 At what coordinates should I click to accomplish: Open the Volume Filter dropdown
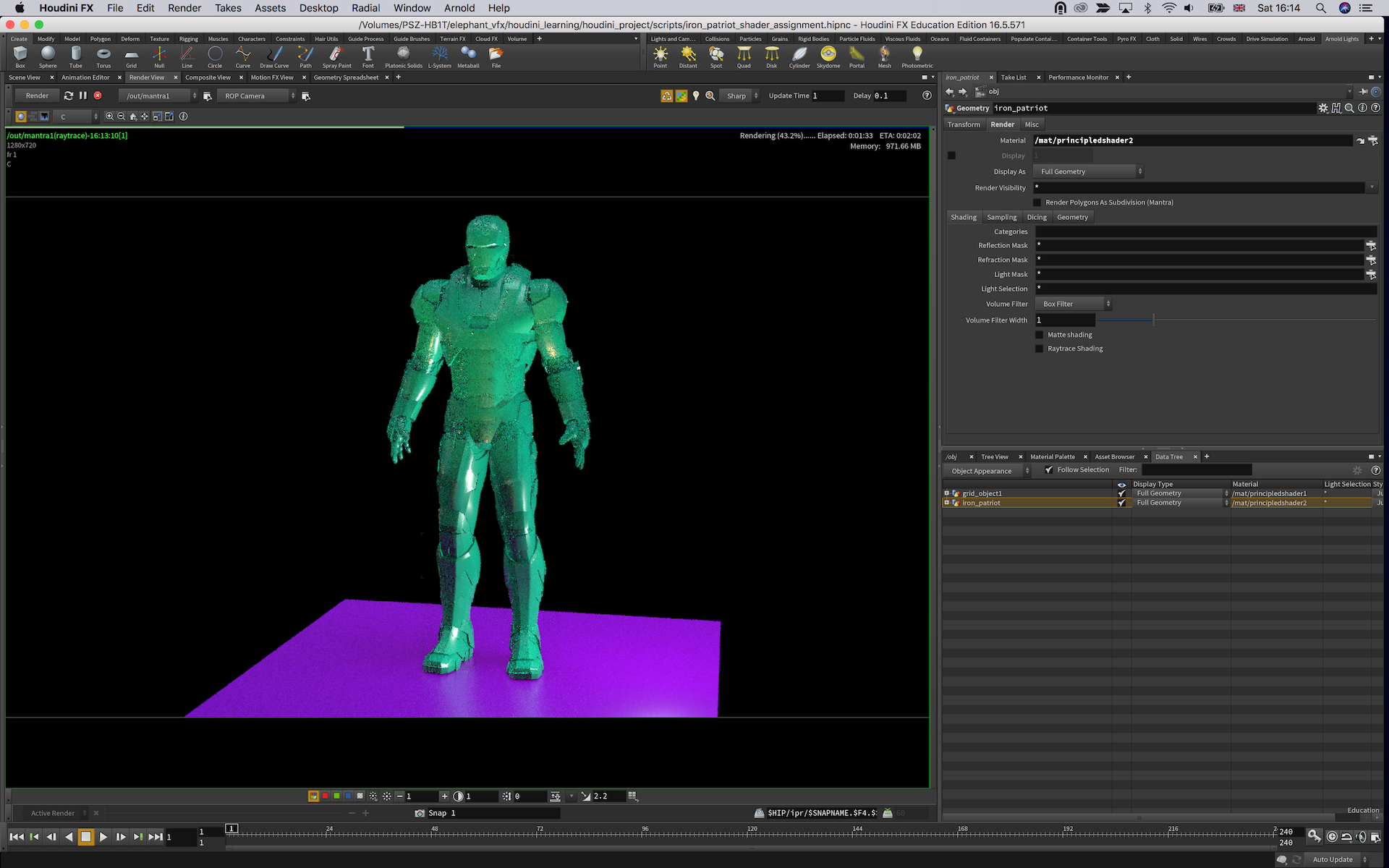(x=1073, y=303)
